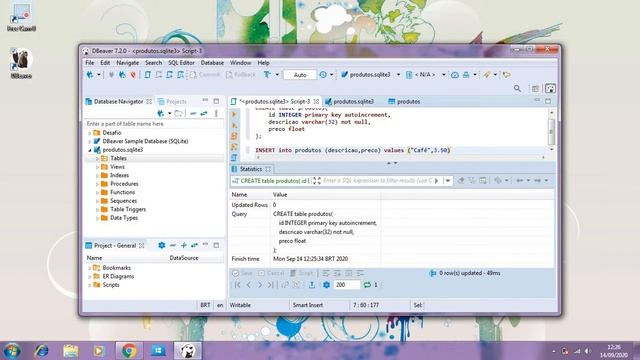Image resolution: width=640 pixels, height=360 pixels.
Task: Open the Window menu
Action: pyautogui.click(x=240, y=62)
